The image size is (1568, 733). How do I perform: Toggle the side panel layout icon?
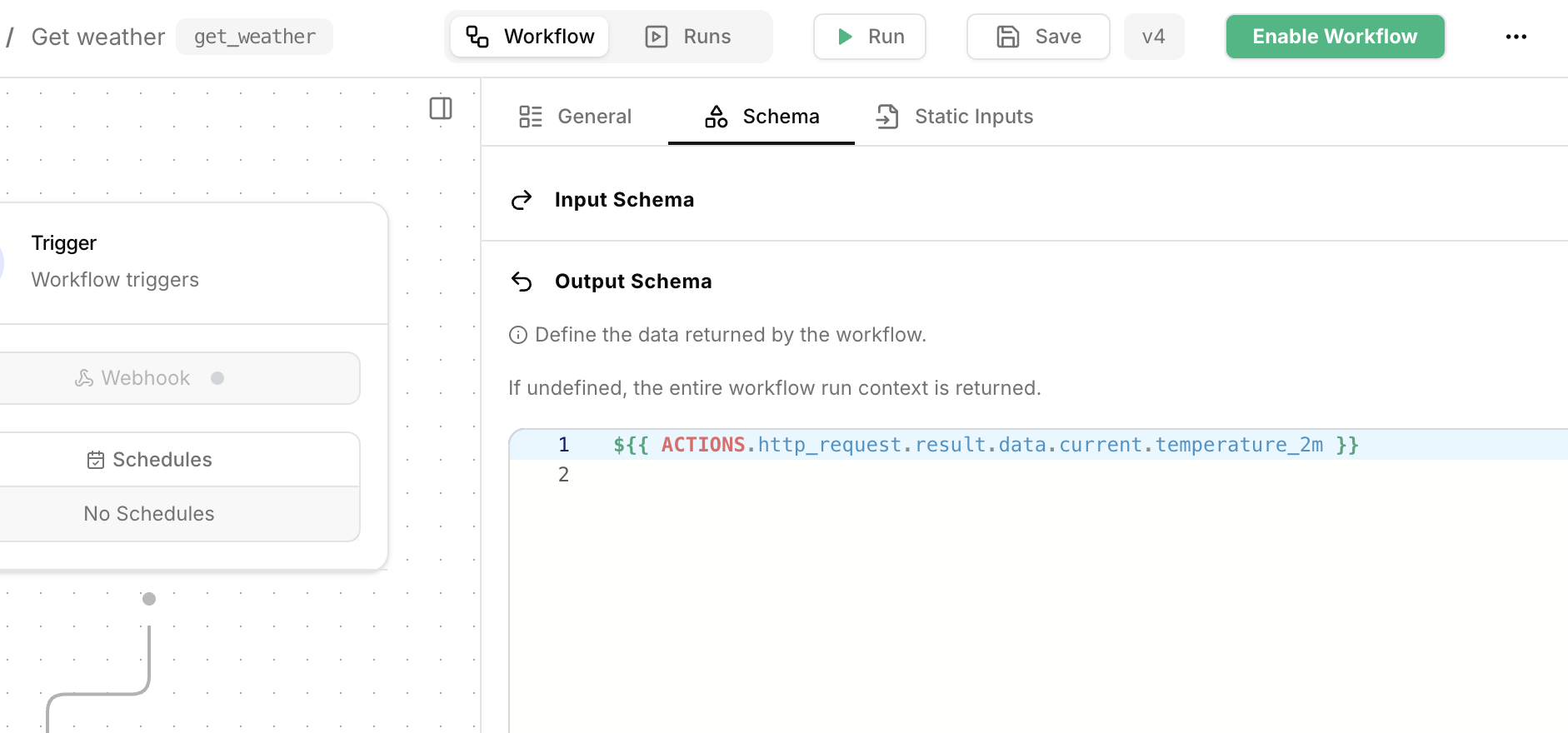[x=441, y=108]
